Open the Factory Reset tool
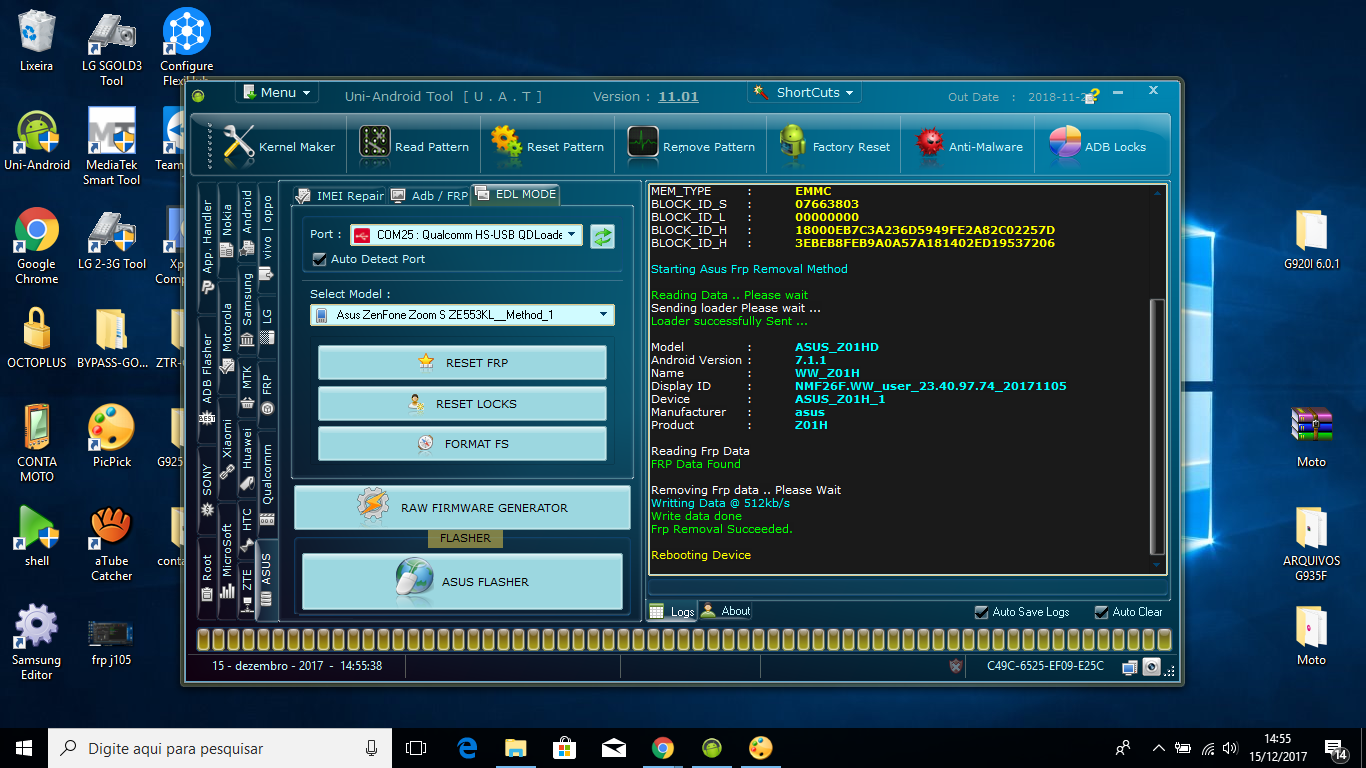Image resolution: width=1366 pixels, height=768 pixels. point(834,146)
